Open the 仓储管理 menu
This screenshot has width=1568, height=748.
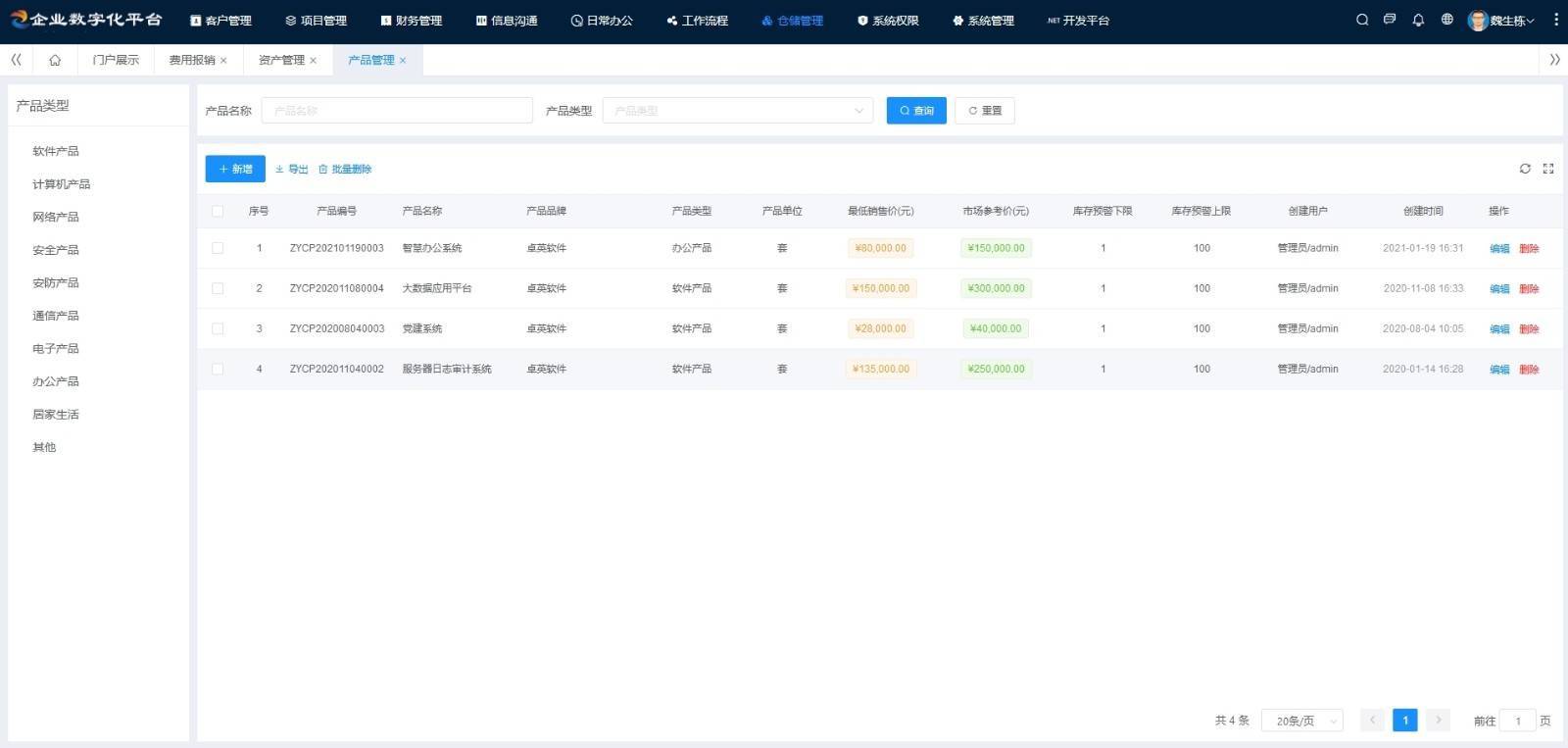pyautogui.click(x=793, y=21)
